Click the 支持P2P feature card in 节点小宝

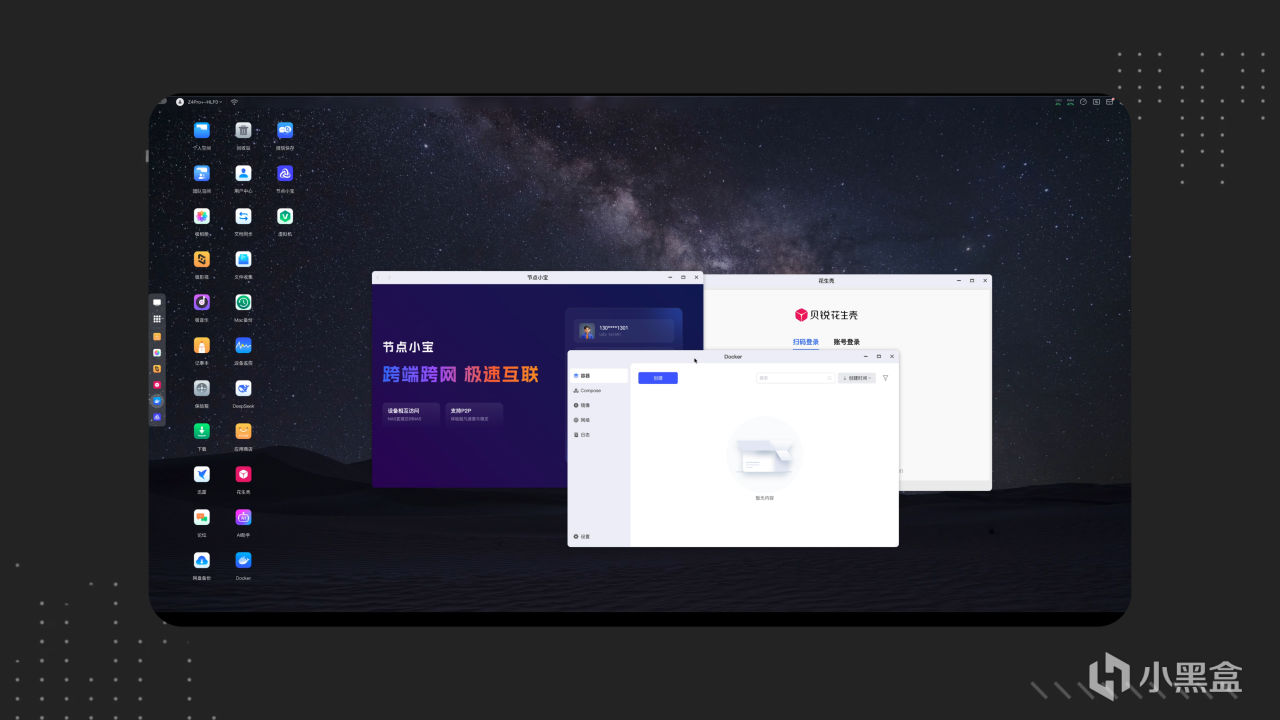point(474,414)
